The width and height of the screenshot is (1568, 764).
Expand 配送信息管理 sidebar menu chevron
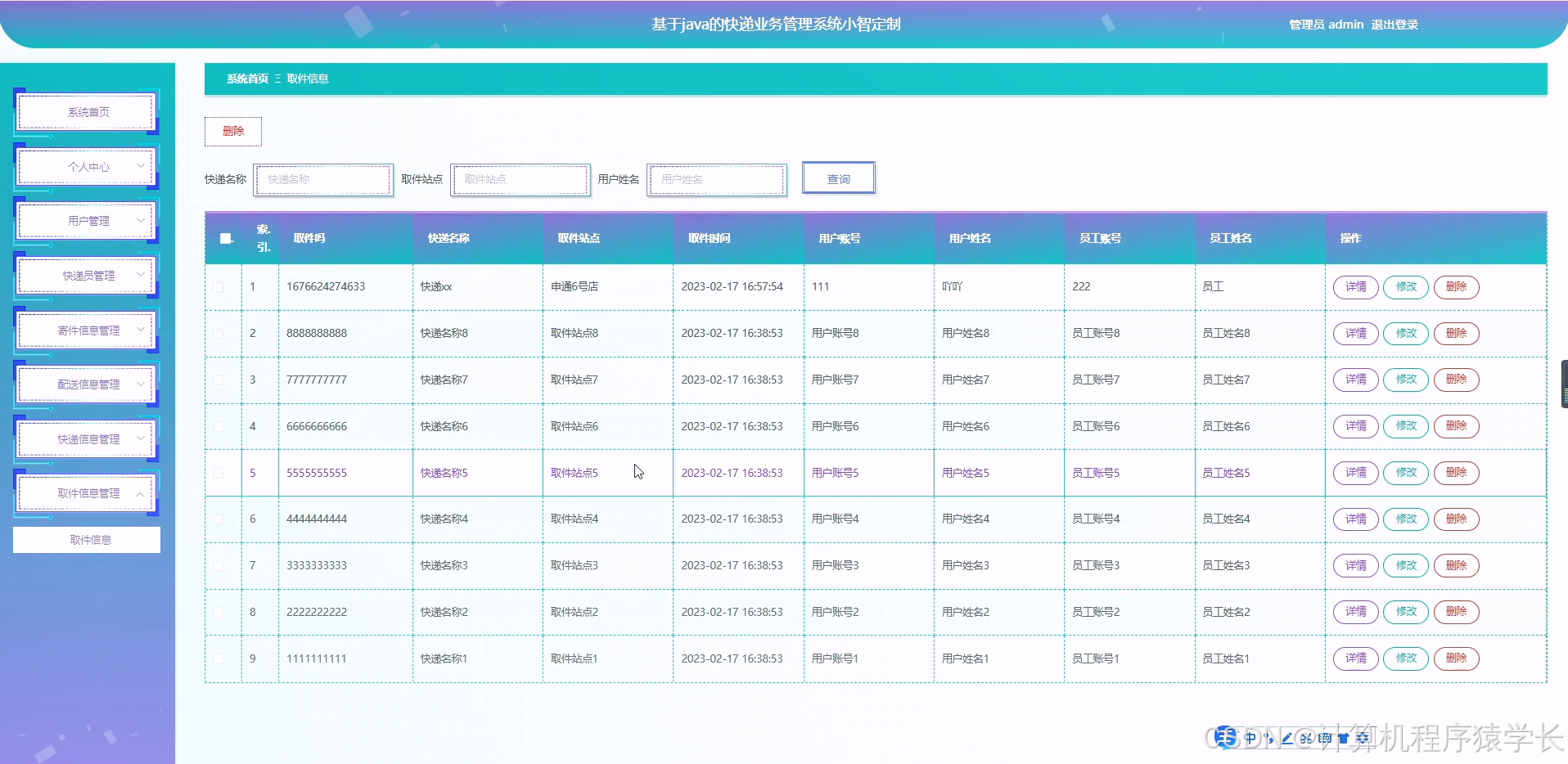click(140, 384)
